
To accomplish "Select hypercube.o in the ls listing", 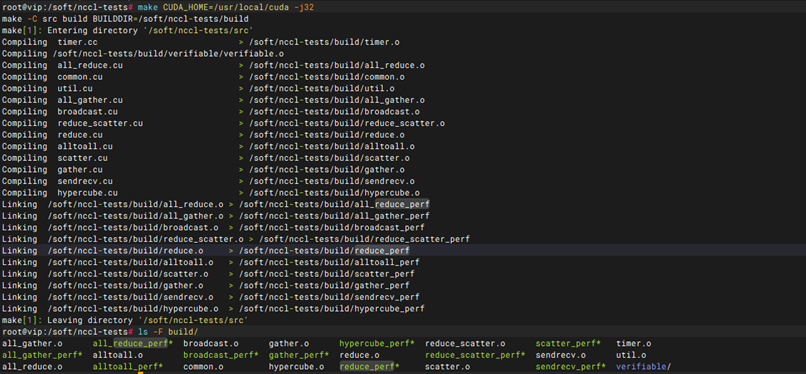I will point(297,367).
